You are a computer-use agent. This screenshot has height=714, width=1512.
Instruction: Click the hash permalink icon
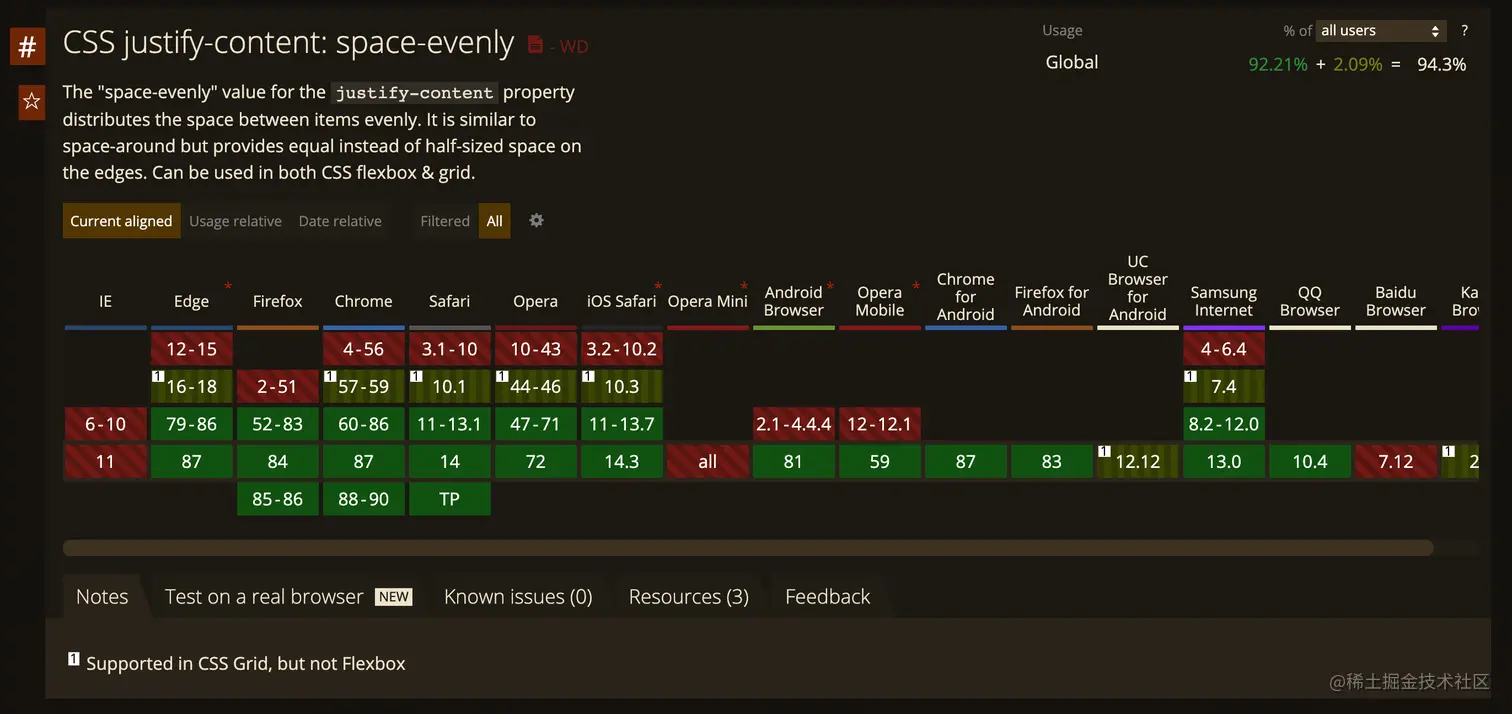[28, 47]
